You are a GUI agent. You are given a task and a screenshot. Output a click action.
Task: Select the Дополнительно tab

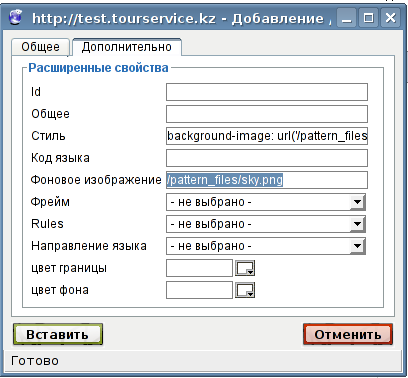127,47
